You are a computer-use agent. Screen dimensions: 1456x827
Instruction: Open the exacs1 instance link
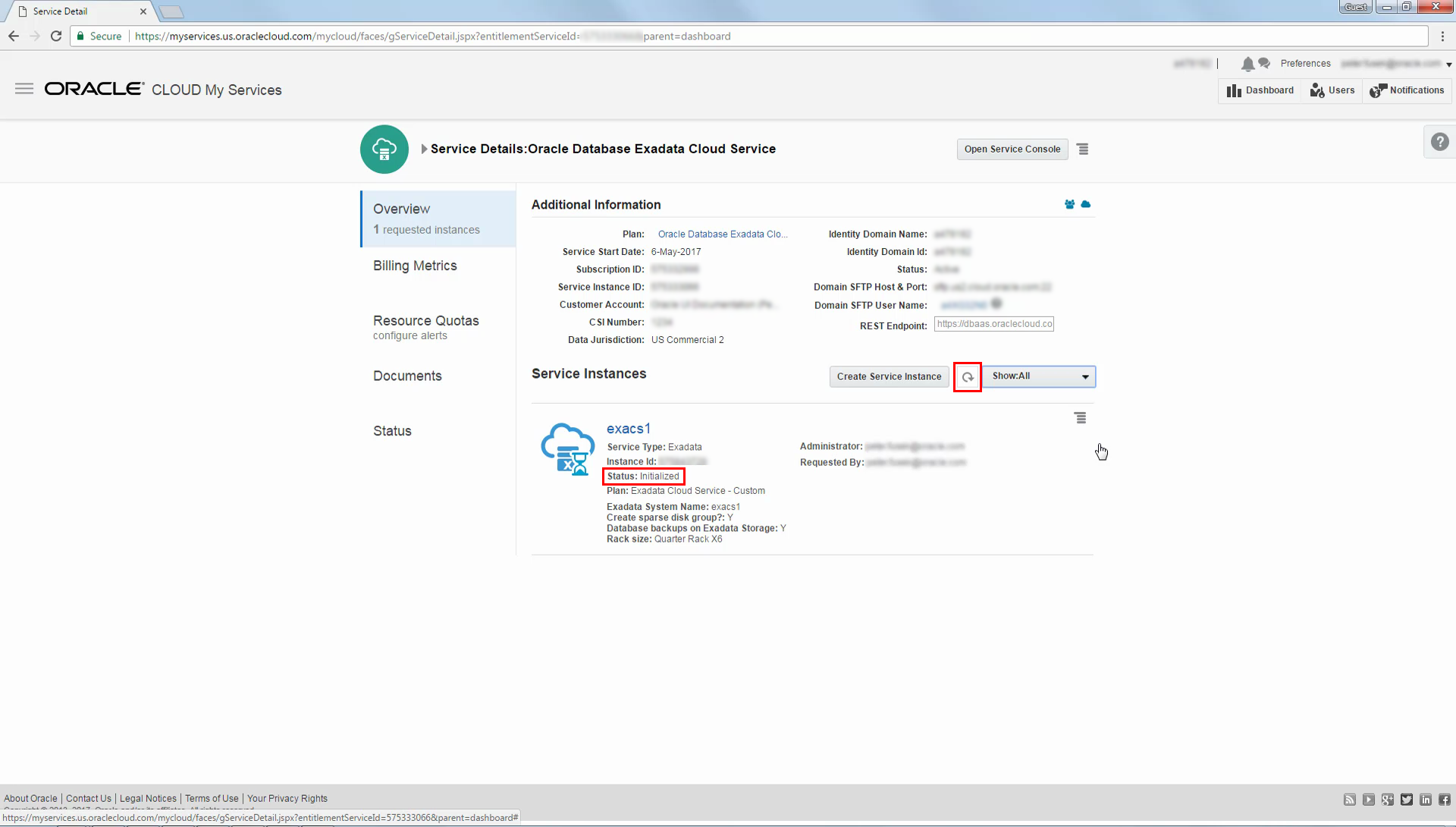pyautogui.click(x=629, y=429)
